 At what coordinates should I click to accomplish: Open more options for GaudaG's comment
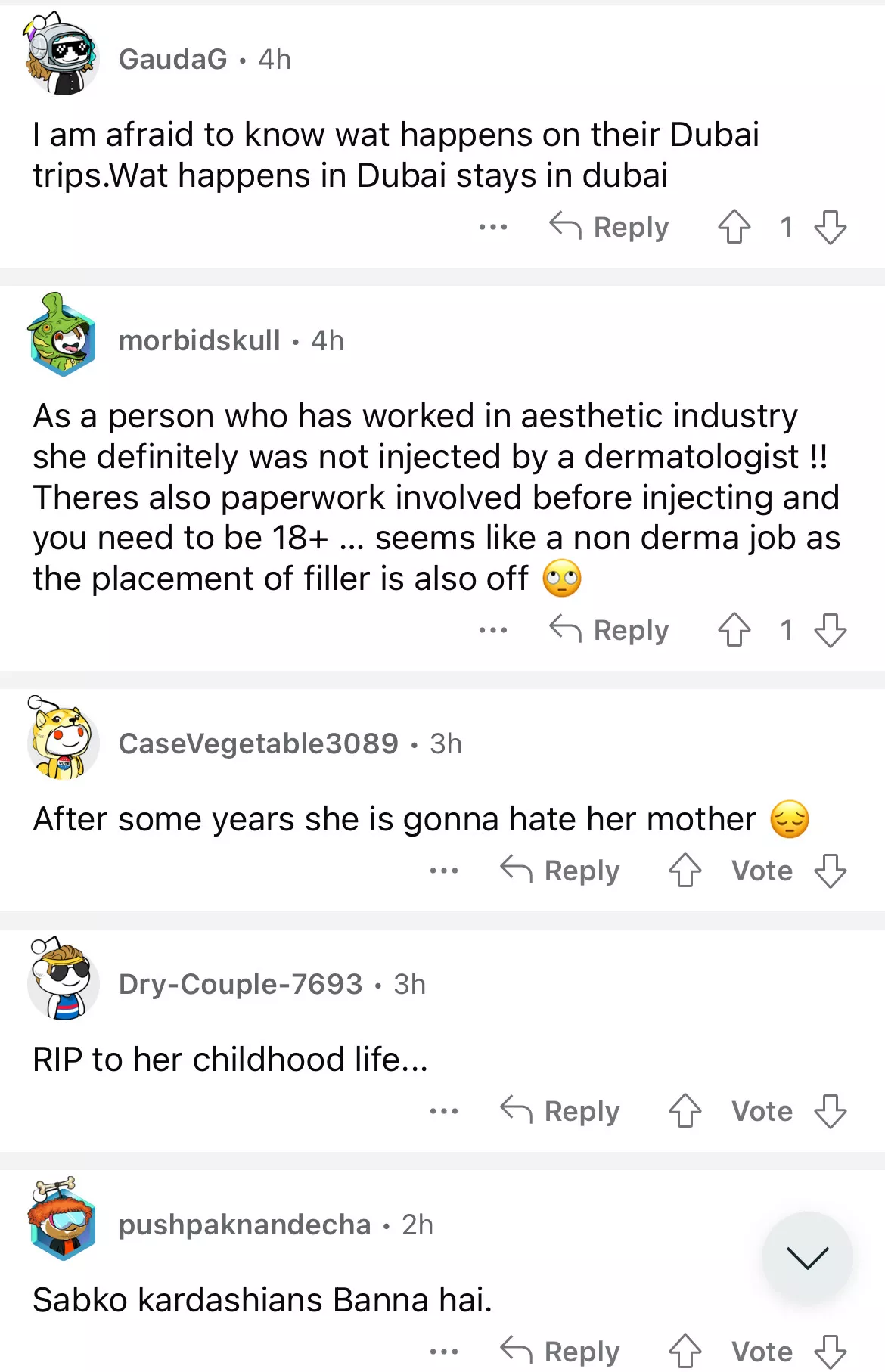tap(493, 227)
